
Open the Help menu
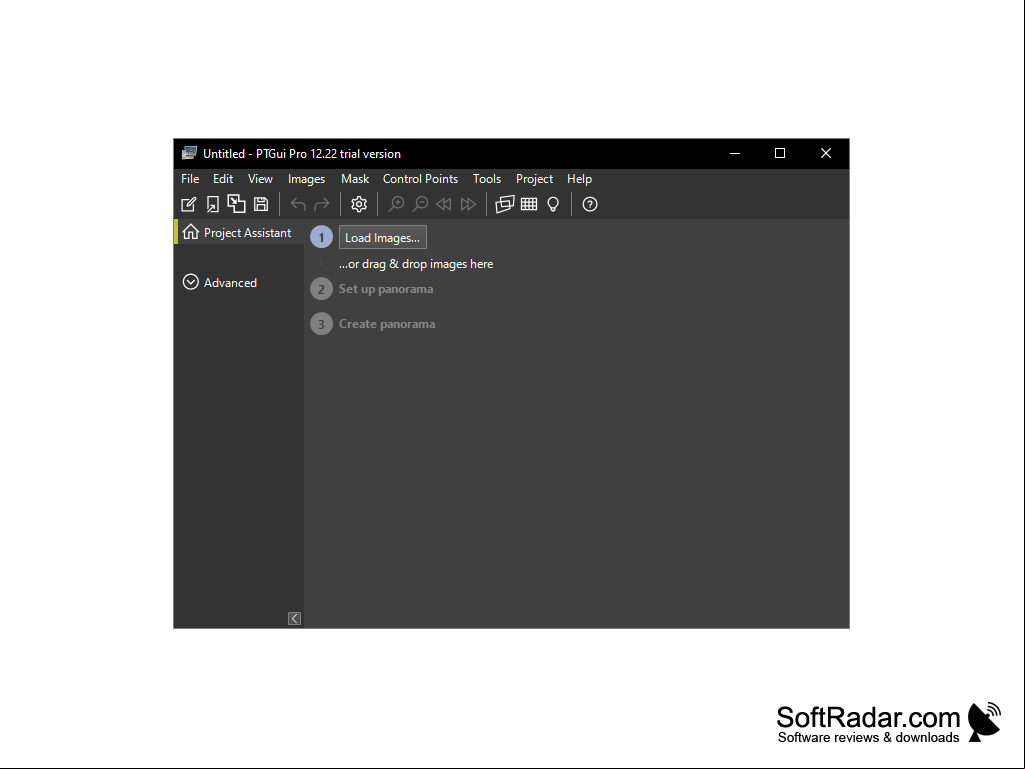[579, 179]
